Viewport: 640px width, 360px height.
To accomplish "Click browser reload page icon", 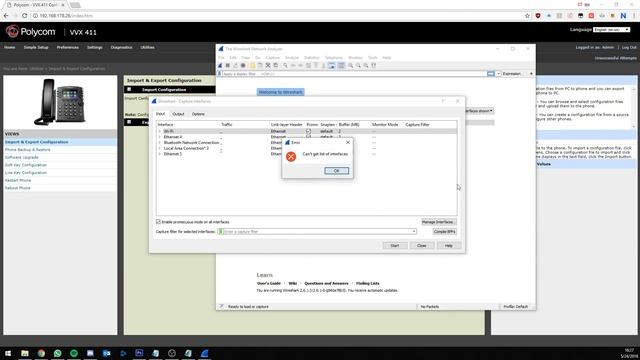I will tap(24, 16).
